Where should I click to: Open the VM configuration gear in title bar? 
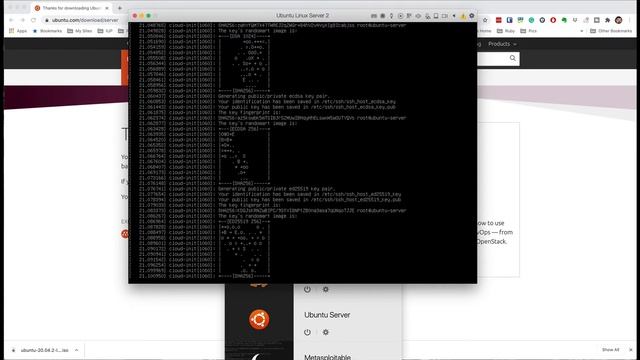point(471,16)
